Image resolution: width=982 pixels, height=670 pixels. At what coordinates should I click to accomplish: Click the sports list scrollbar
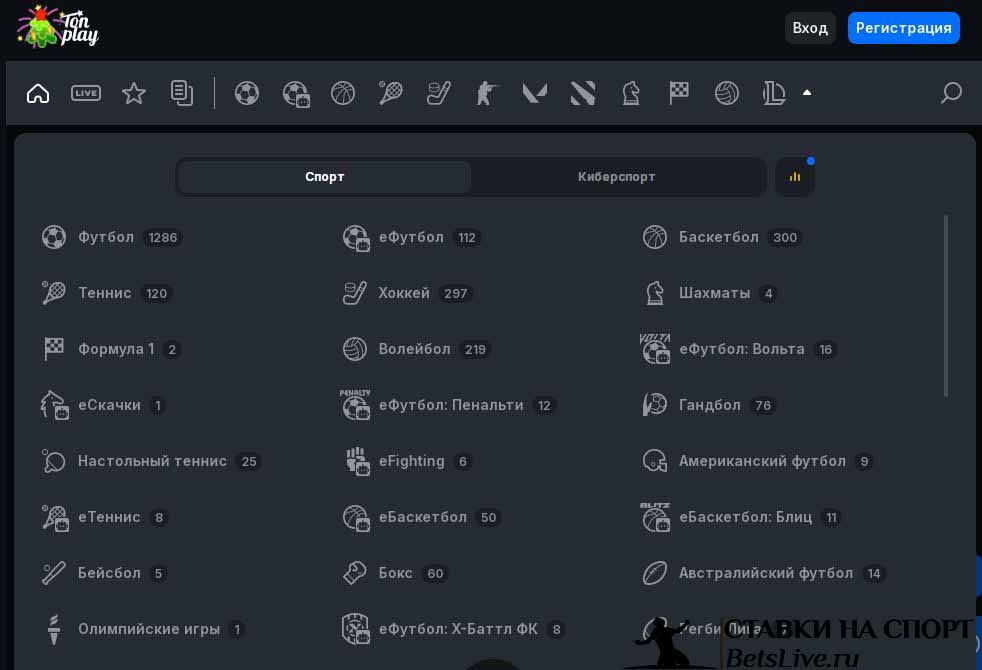[x=946, y=306]
